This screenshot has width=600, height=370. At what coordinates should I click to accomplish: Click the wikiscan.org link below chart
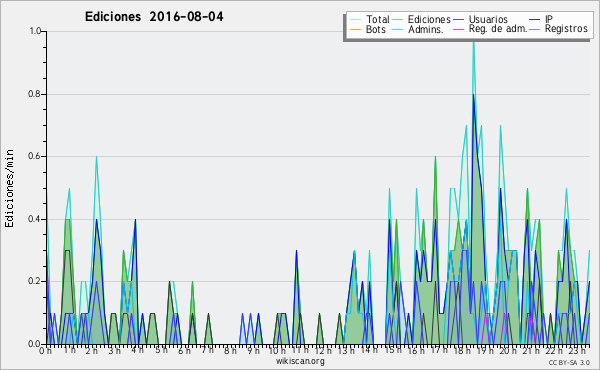300,361
